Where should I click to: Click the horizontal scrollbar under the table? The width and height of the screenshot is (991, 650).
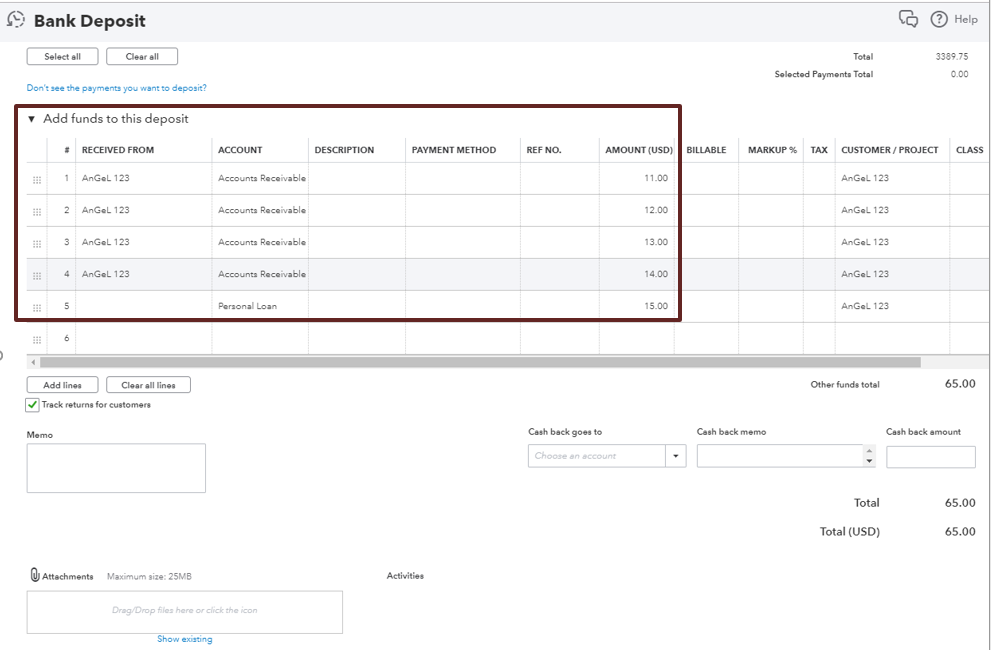[x=480, y=362]
